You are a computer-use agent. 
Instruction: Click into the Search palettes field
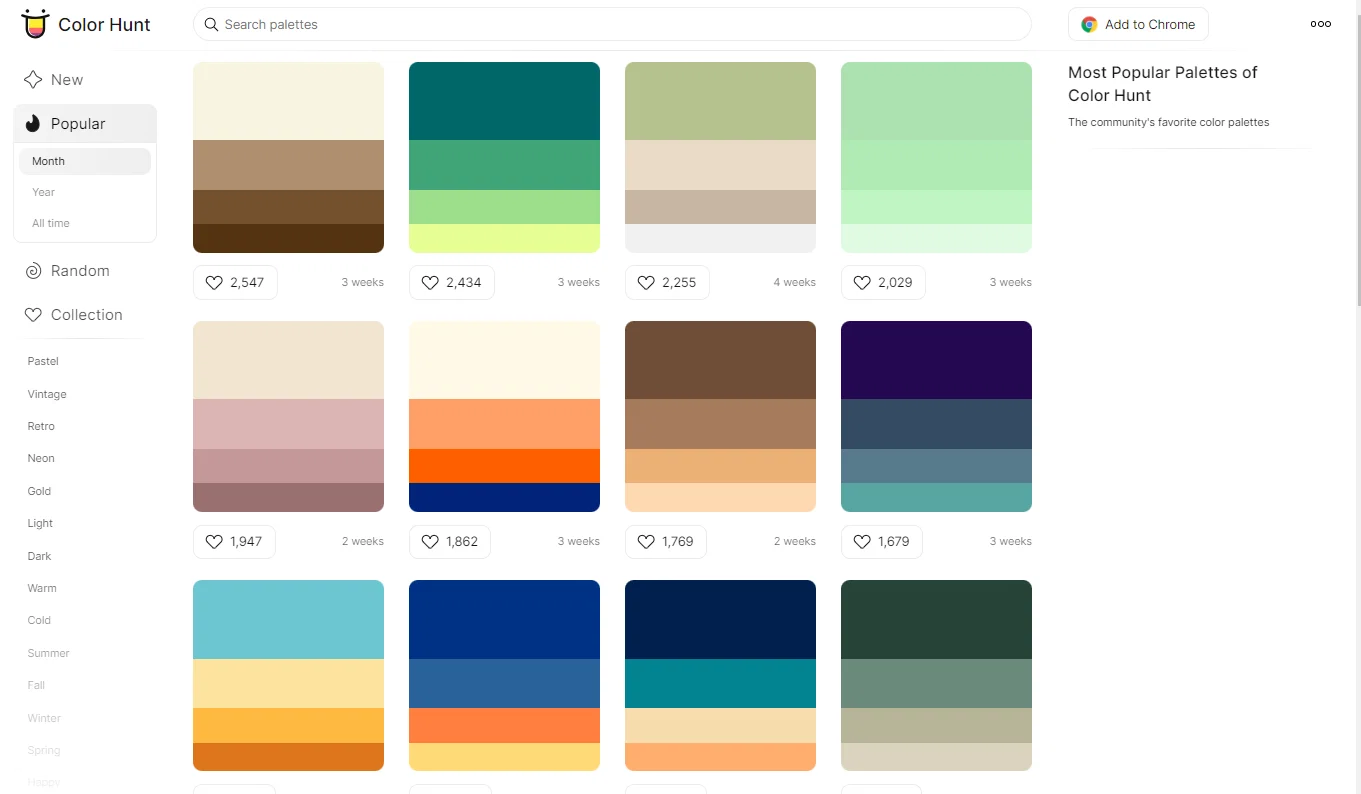click(612, 24)
